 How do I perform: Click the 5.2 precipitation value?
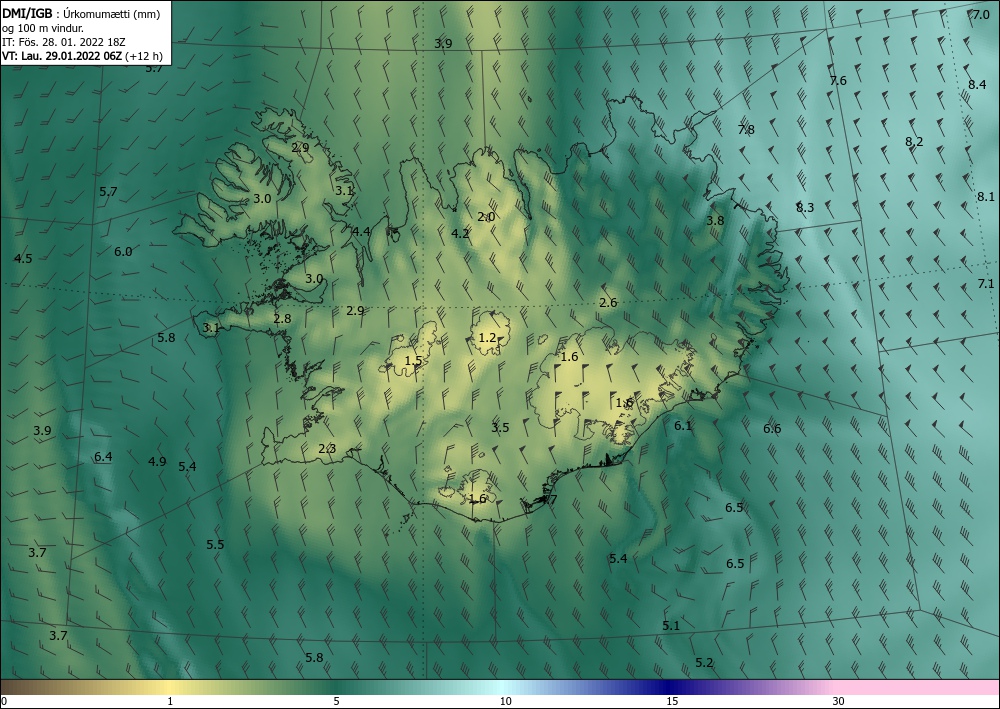point(704,662)
